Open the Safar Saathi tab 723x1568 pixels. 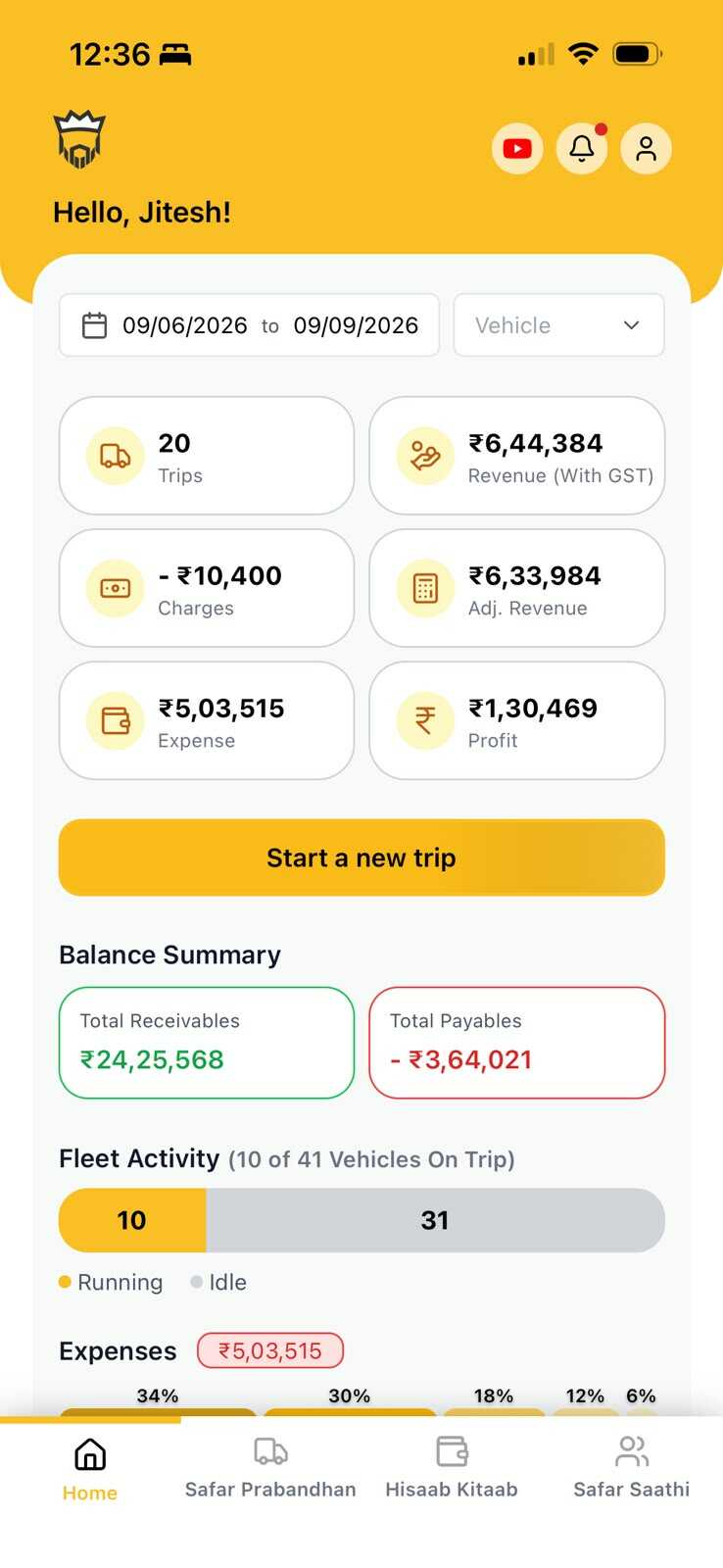click(x=632, y=1468)
